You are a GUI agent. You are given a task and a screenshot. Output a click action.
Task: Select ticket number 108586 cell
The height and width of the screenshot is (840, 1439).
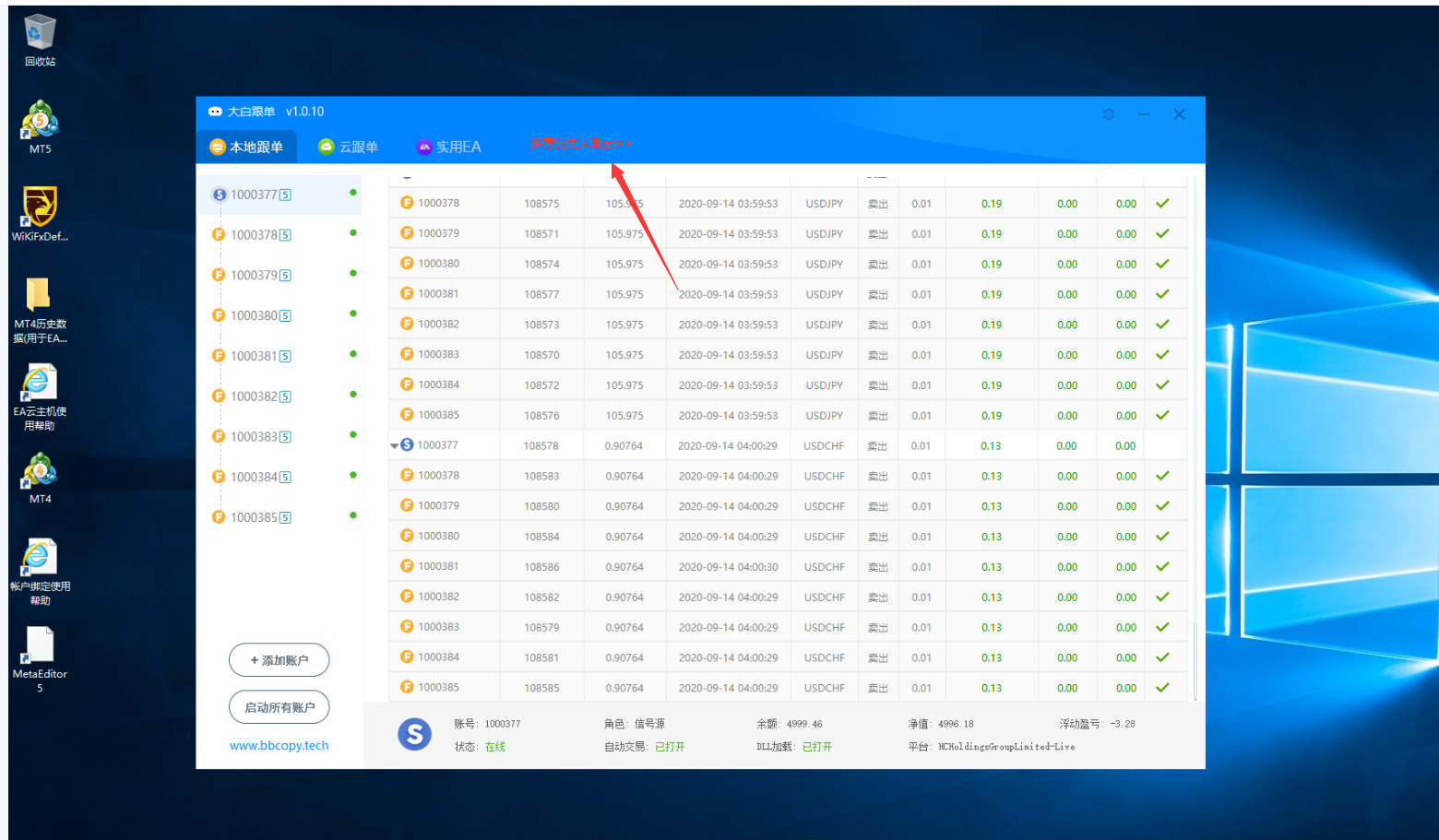click(x=541, y=567)
